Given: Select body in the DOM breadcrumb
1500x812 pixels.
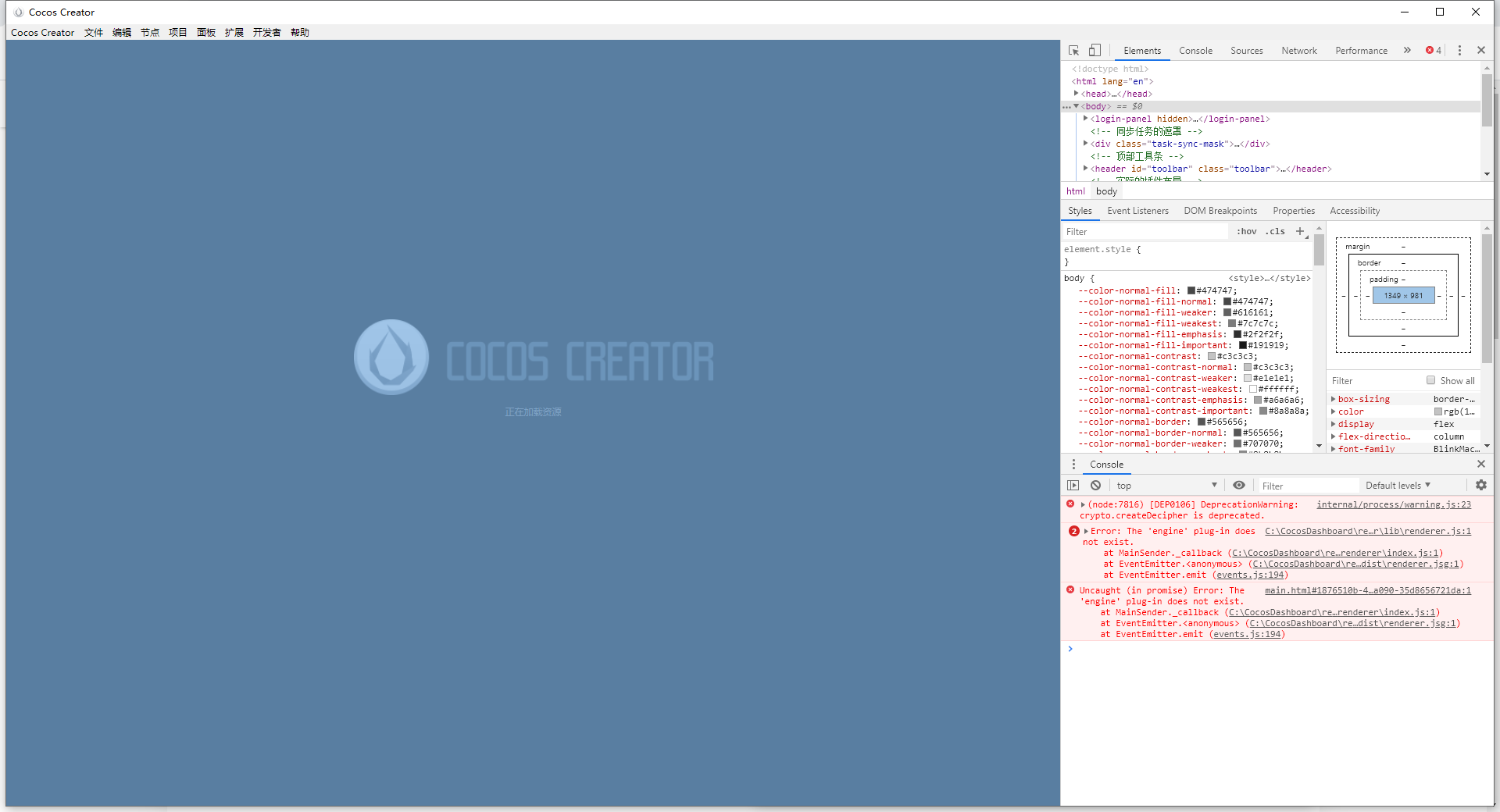Looking at the screenshot, I should click(1106, 191).
